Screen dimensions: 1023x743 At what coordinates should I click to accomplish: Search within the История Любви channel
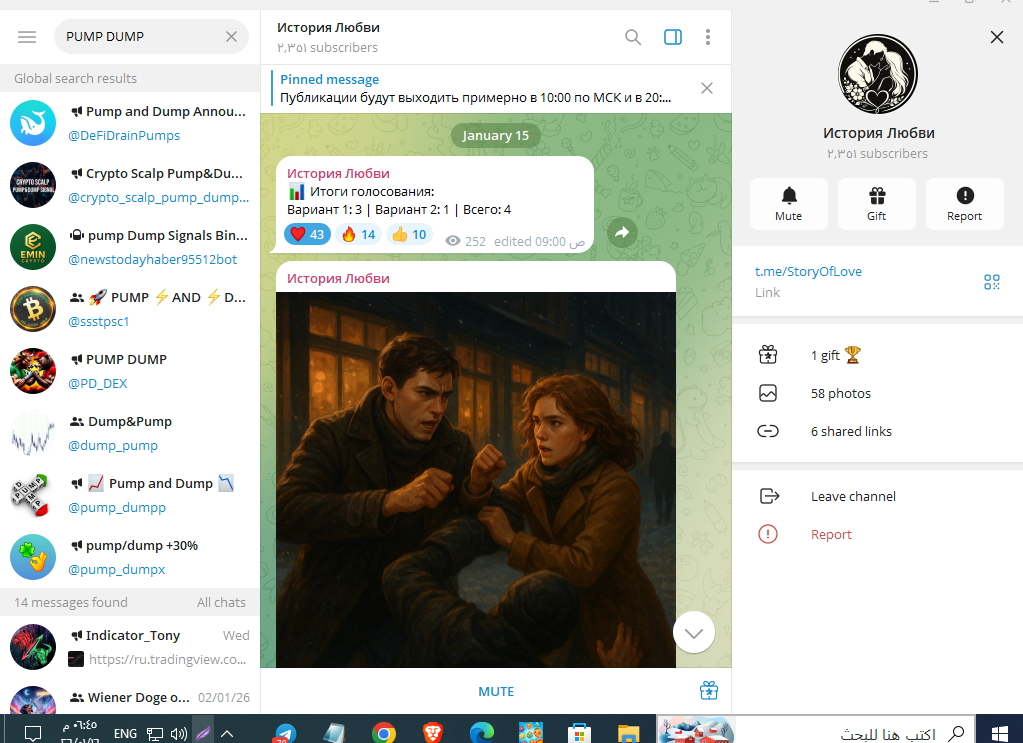(x=632, y=37)
